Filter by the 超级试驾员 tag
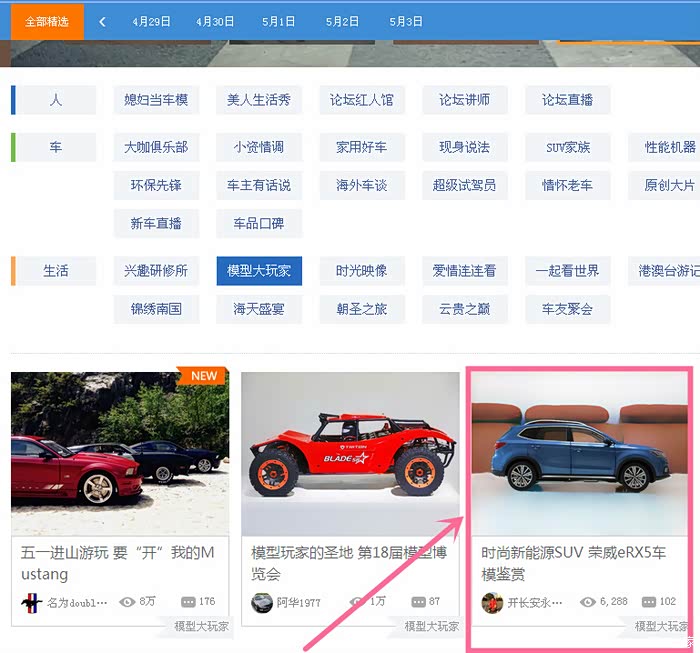This screenshot has height=653, width=700. (464, 185)
